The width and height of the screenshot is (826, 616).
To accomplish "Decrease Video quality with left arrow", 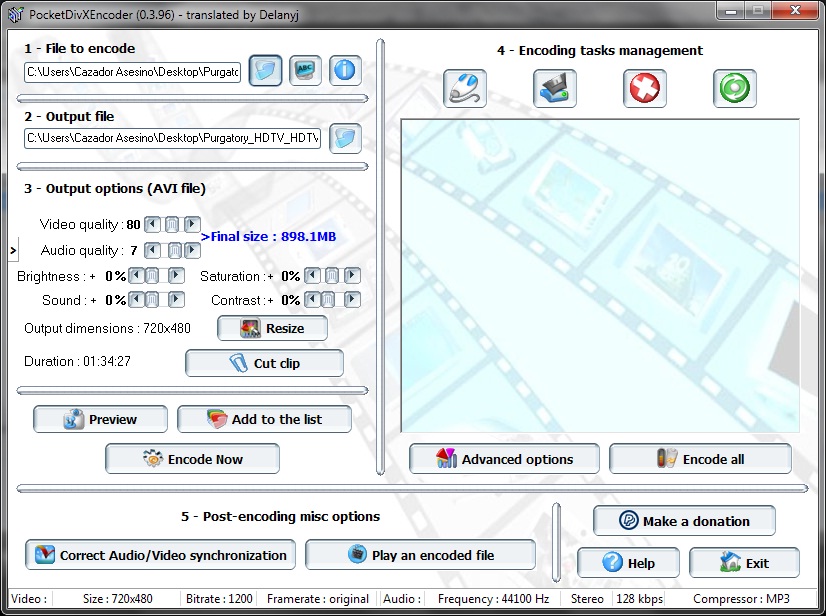I will pyautogui.click(x=152, y=224).
